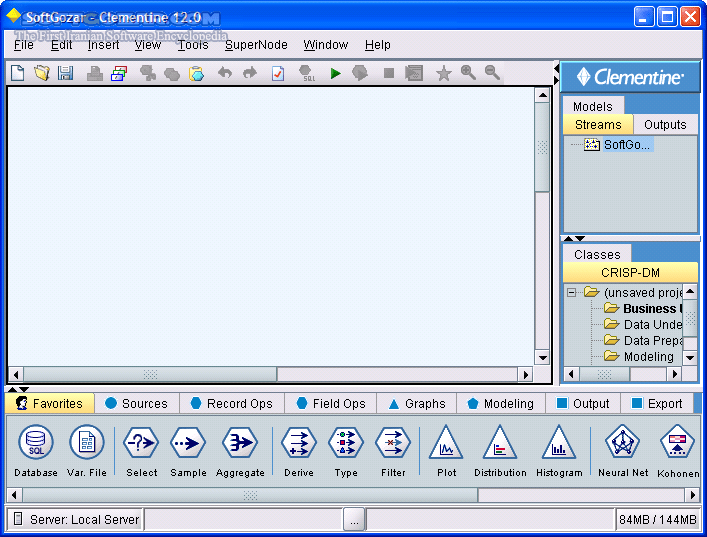Zoom out with the magnifier minus icon
The height and width of the screenshot is (537, 707).
[492, 73]
